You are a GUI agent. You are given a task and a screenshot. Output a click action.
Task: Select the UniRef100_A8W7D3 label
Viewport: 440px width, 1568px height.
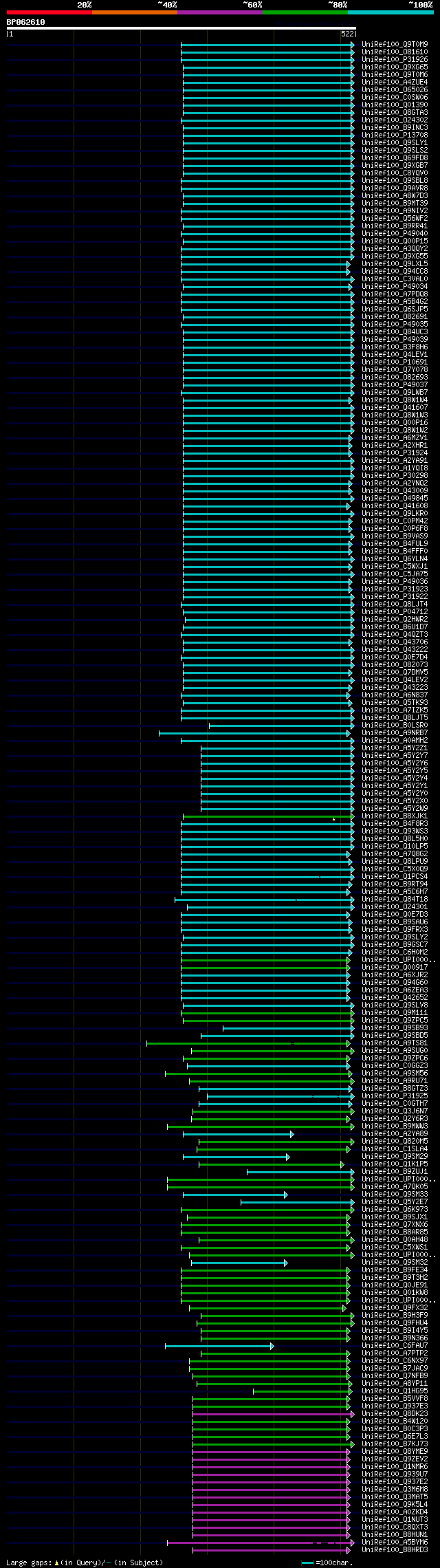[x=395, y=196]
